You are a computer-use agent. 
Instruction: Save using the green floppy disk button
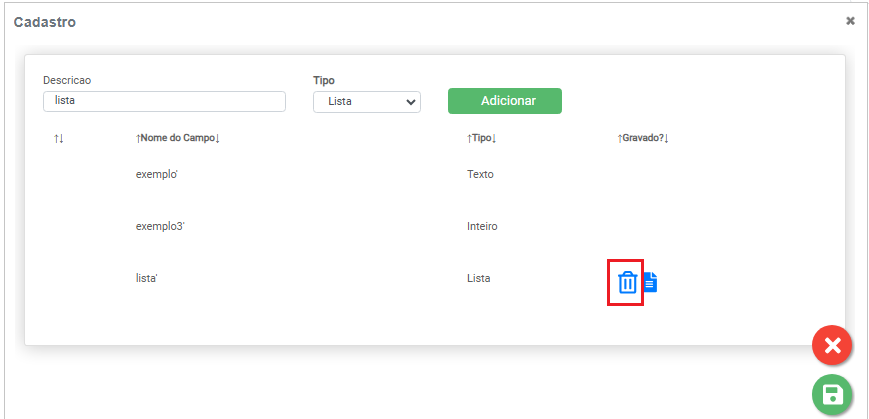pyautogui.click(x=832, y=395)
